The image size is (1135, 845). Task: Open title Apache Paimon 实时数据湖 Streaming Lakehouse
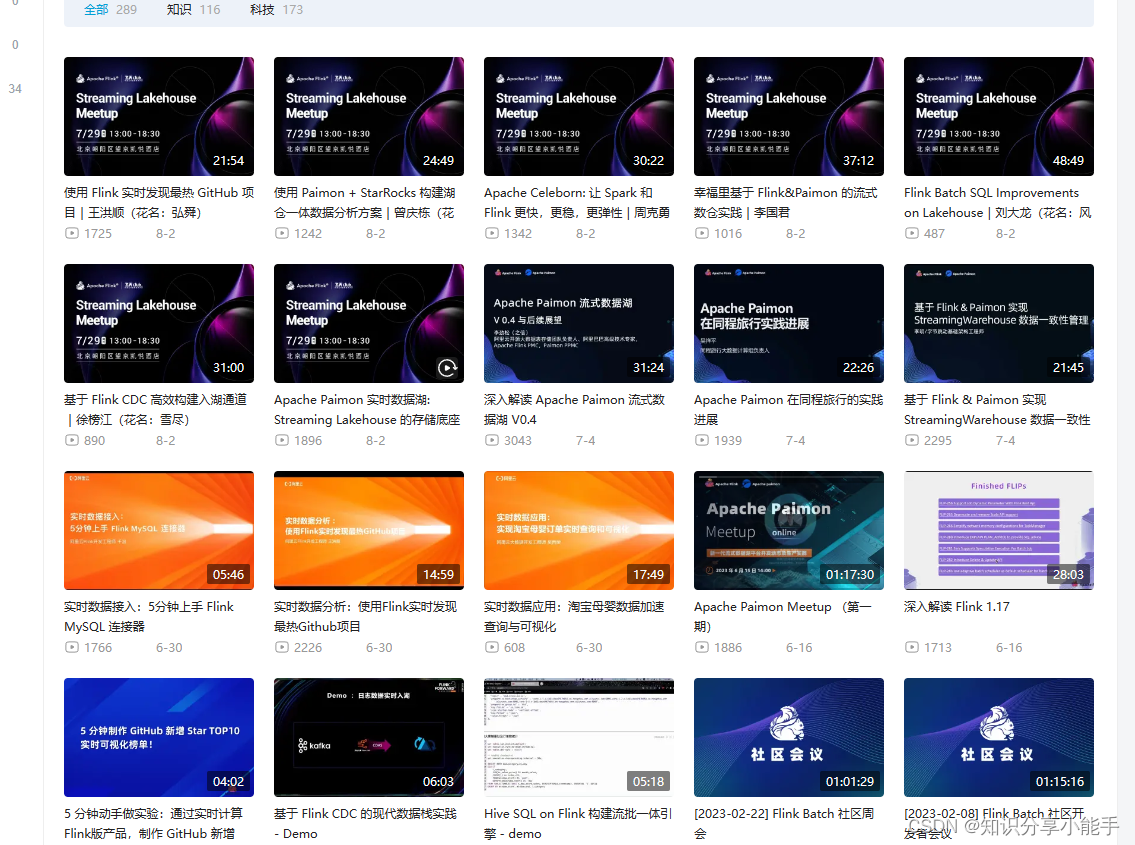pos(367,410)
